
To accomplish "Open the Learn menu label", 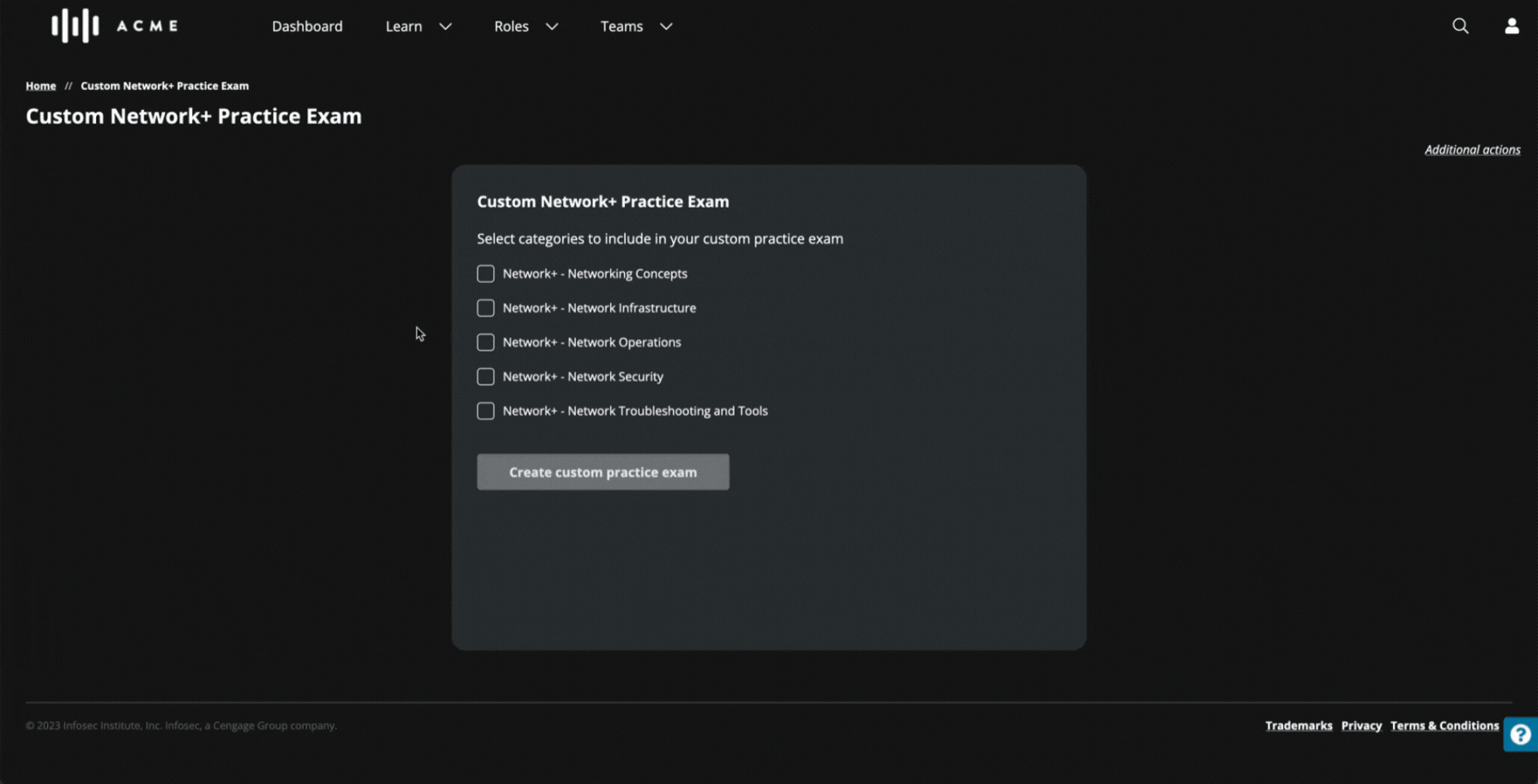I will click(403, 27).
